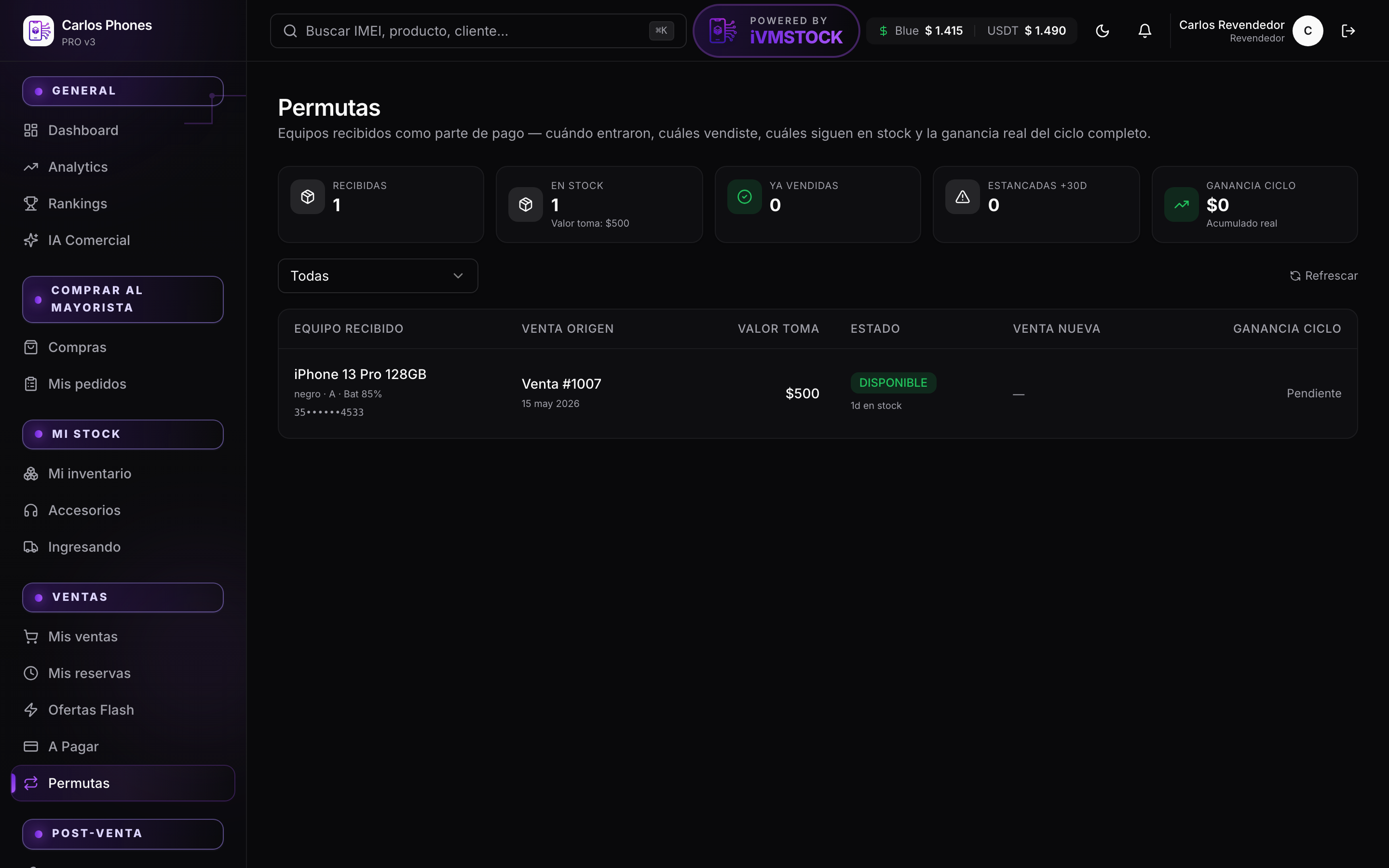Open notifications bell
The height and width of the screenshot is (868, 1389).
pos(1144,31)
